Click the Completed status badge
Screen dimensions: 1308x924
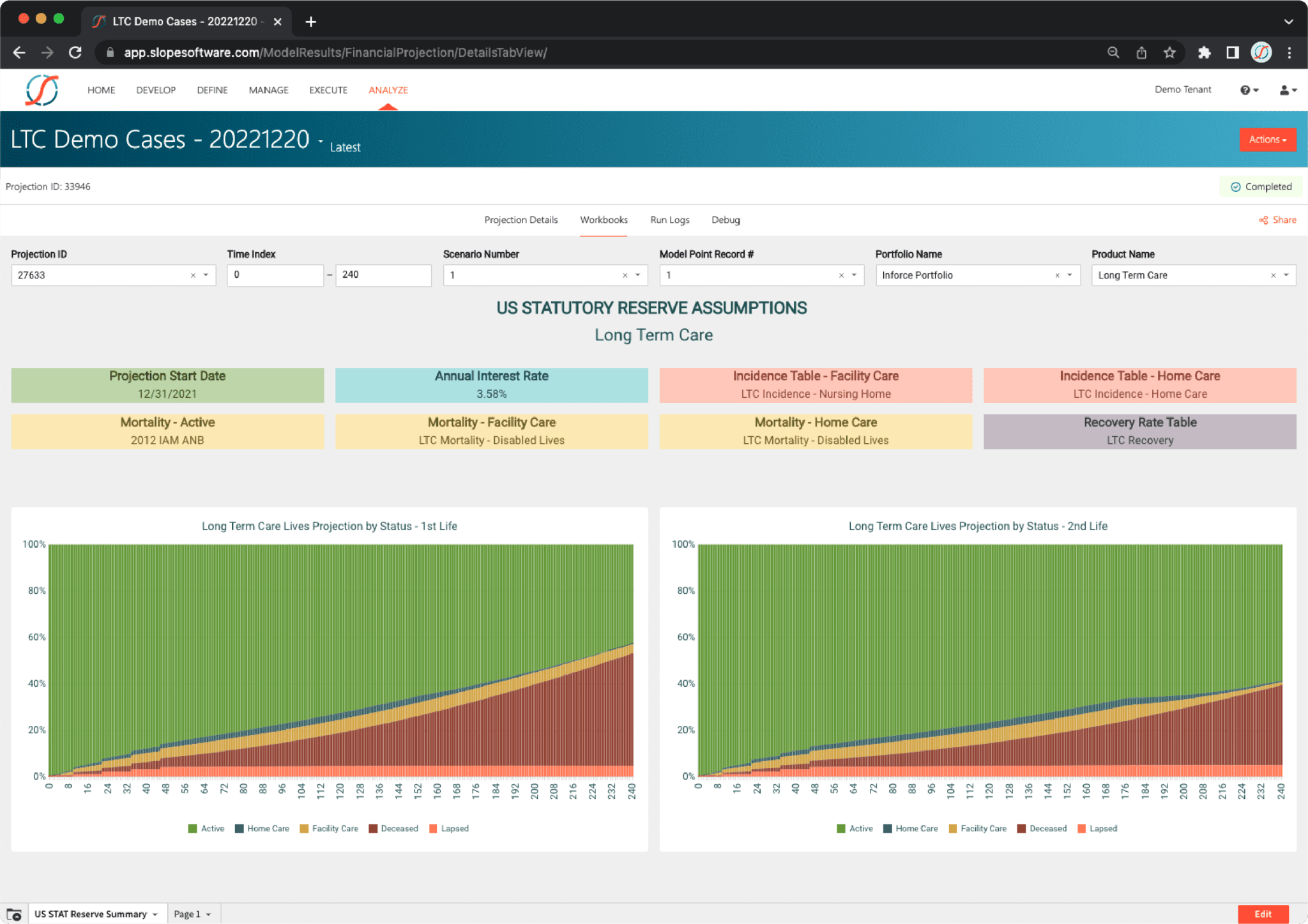(1261, 186)
